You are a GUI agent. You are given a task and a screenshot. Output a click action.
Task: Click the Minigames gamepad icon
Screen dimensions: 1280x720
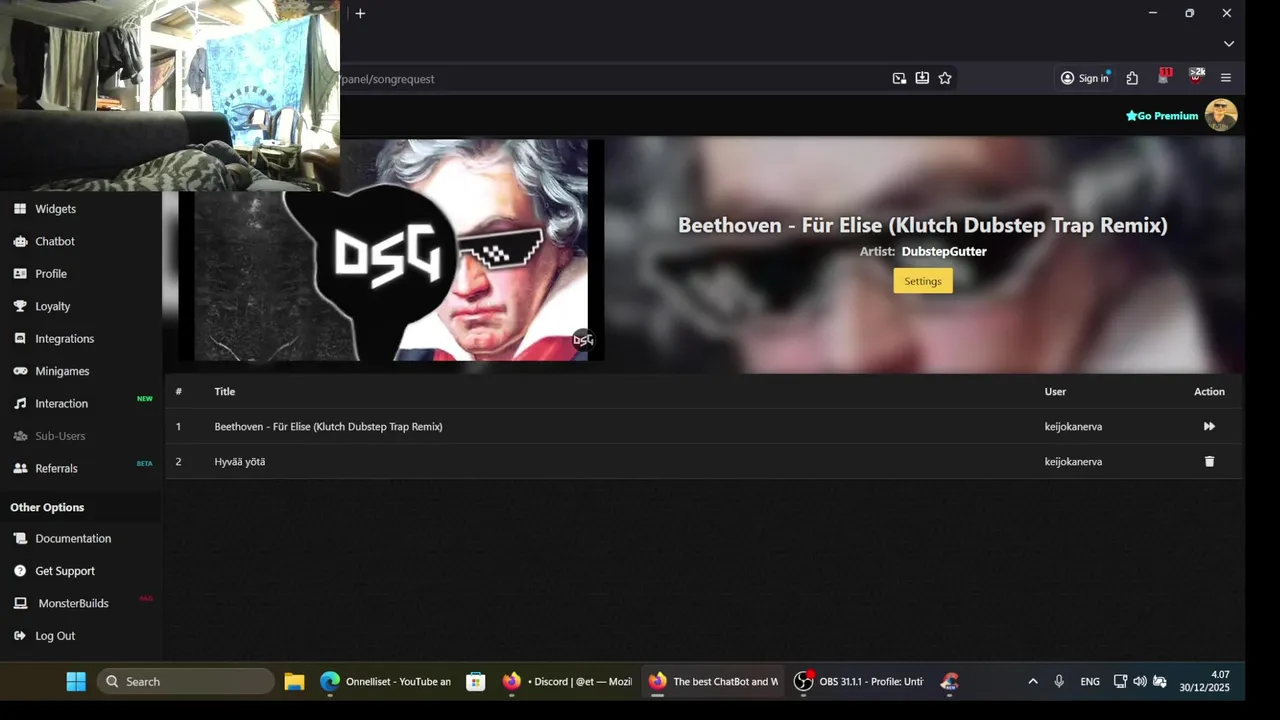20,371
